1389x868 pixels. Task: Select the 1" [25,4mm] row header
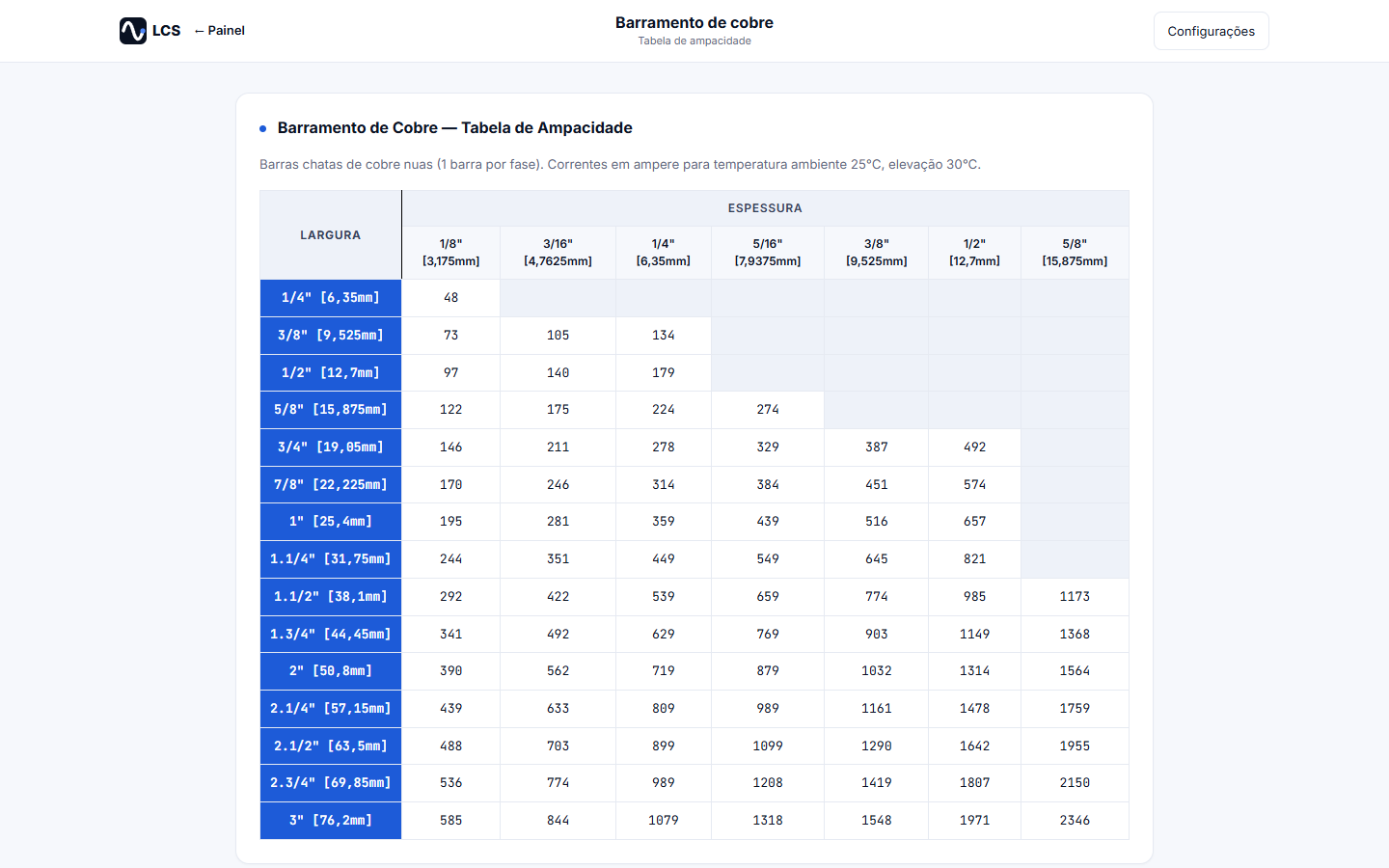[x=331, y=522]
